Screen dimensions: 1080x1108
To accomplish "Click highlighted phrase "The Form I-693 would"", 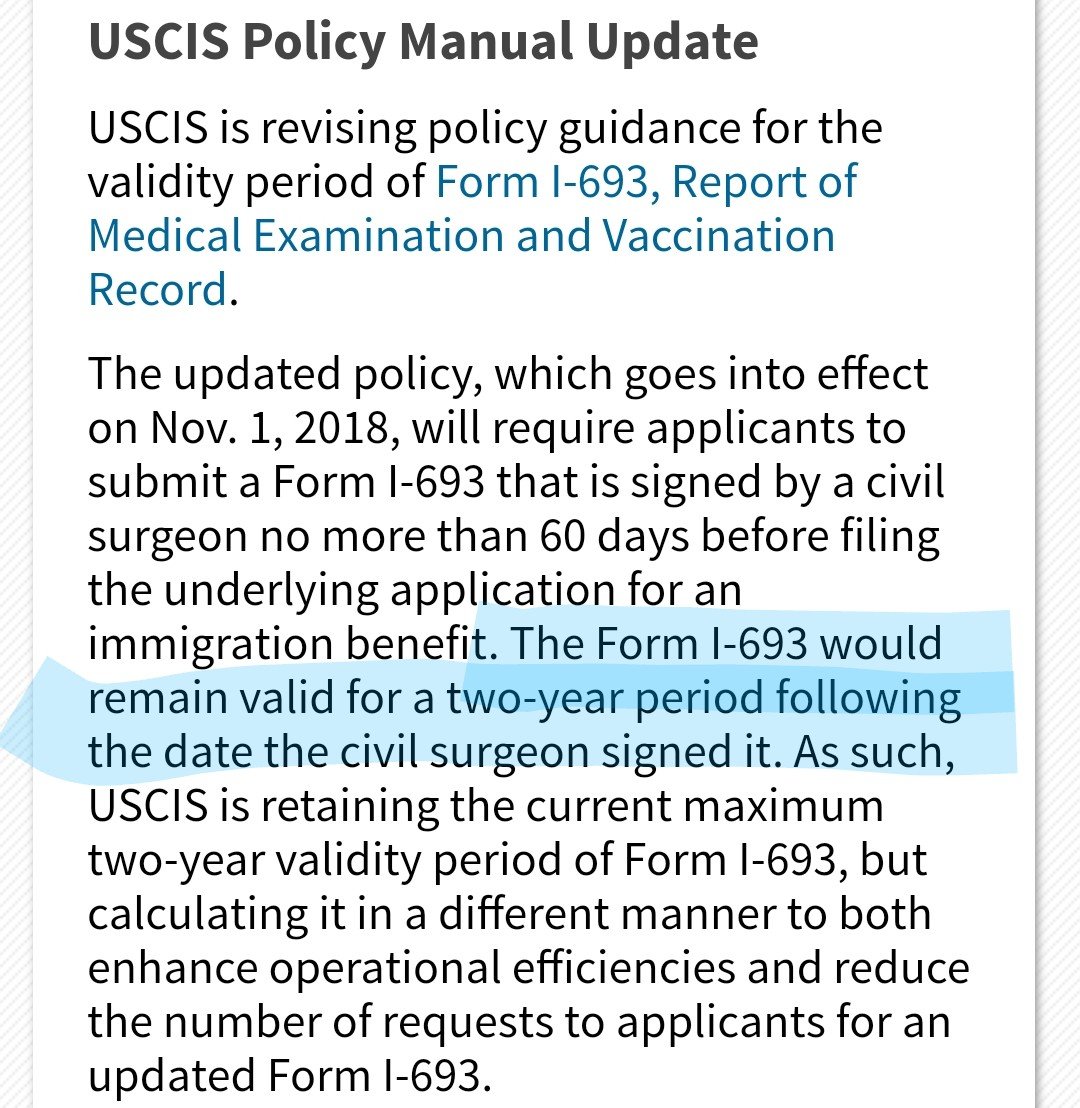I will [x=725, y=644].
